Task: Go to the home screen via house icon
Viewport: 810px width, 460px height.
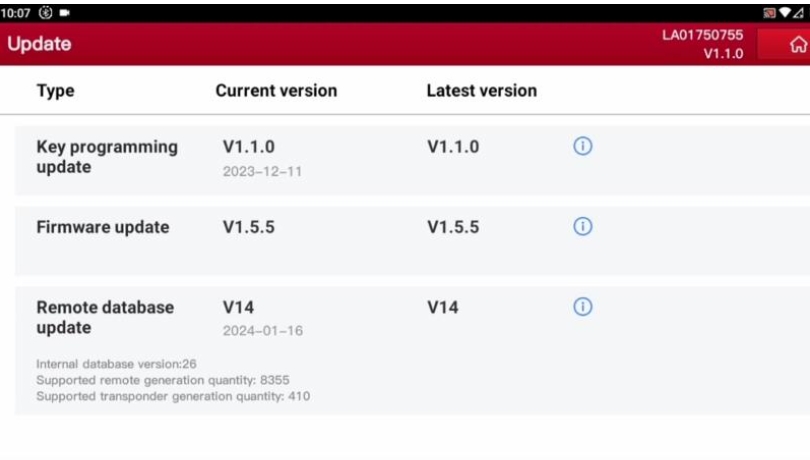Action: [x=798, y=44]
